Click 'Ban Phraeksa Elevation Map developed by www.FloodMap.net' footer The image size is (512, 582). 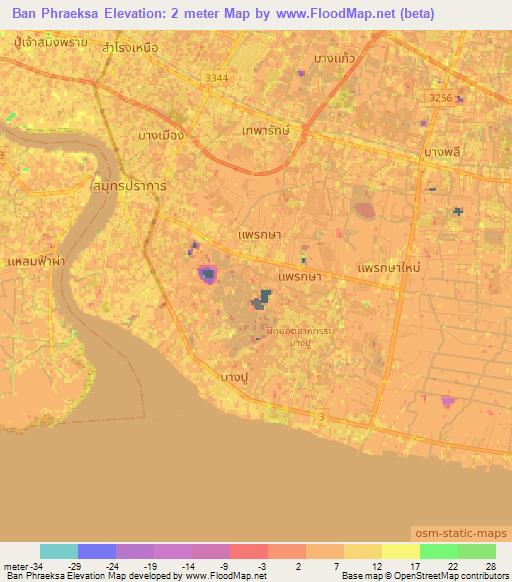point(137,576)
